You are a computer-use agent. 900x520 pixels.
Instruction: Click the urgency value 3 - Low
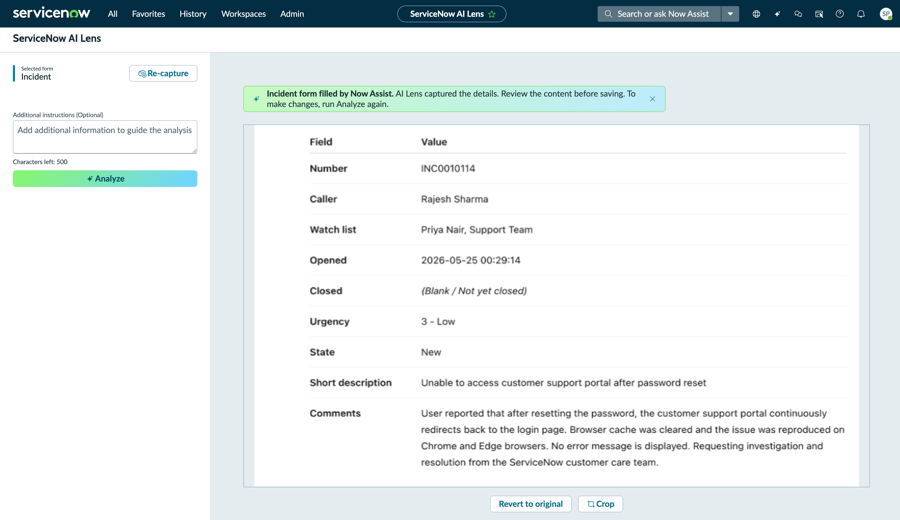tap(438, 321)
